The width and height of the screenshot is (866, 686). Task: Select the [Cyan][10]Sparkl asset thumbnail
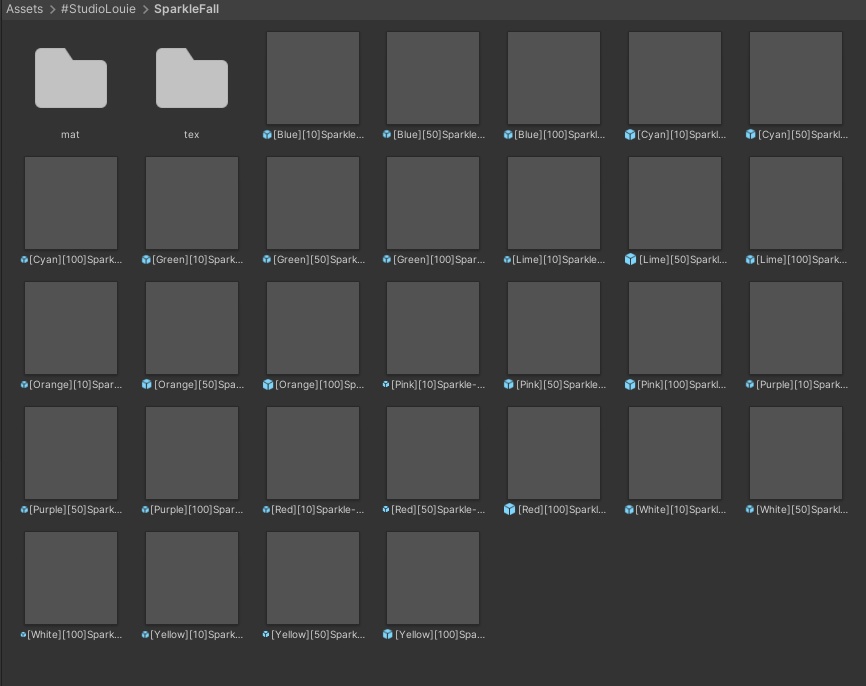pos(675,78)
